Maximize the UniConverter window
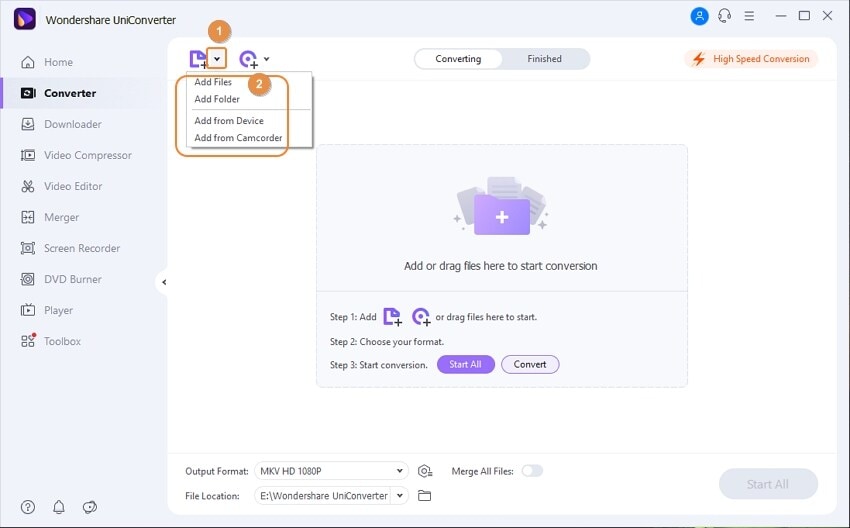The width and height of the screenshot is (850, 528). pos(804,16)
